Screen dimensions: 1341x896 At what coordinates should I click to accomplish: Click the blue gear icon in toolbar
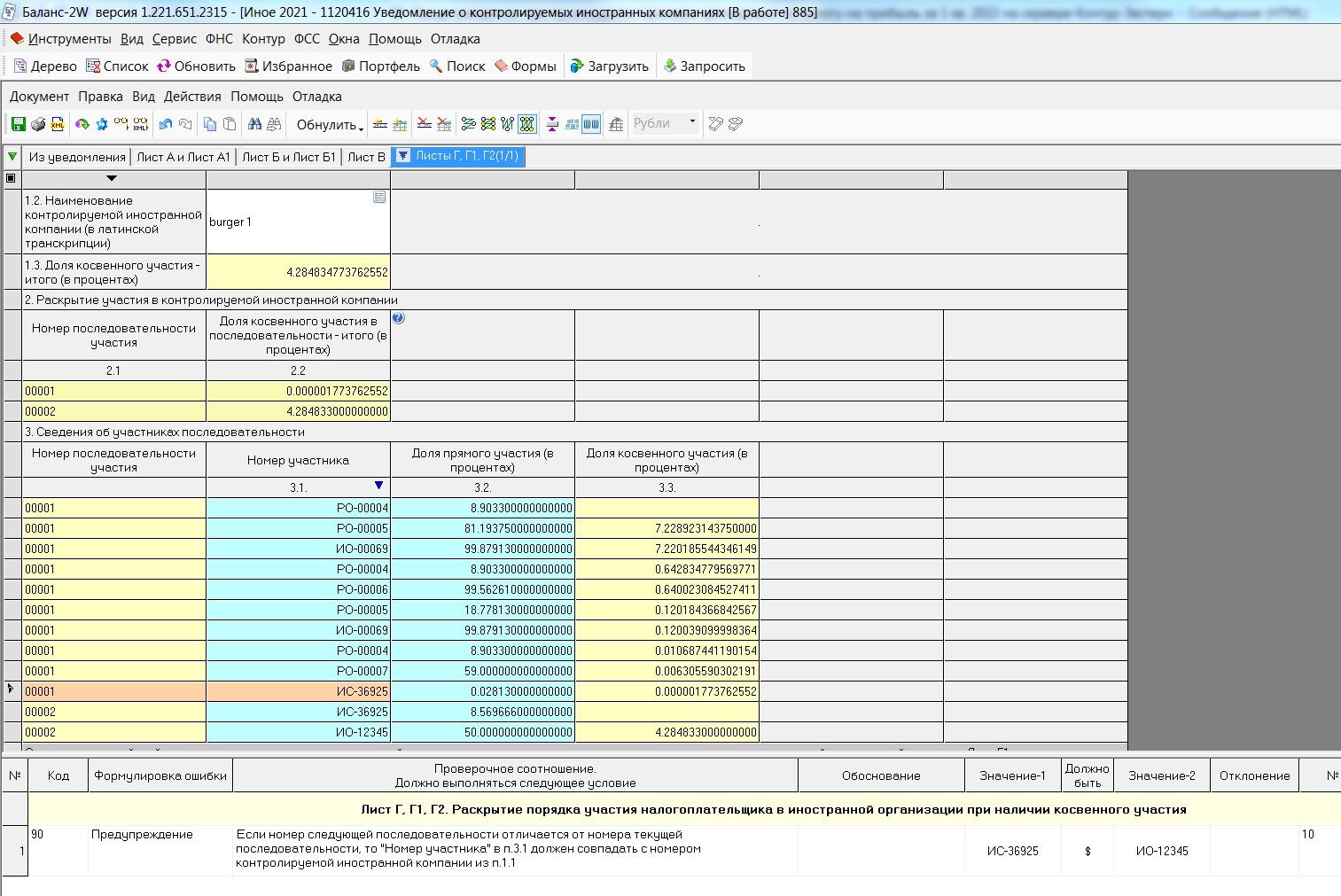coord(102,124)
